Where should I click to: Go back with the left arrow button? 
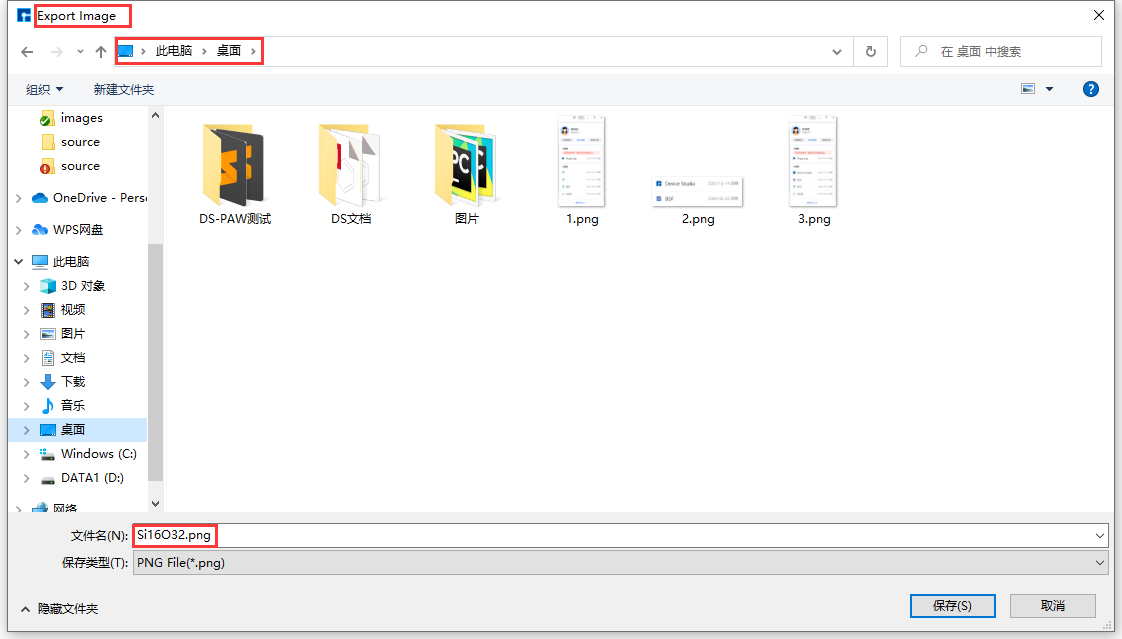[x=27, y=52]
